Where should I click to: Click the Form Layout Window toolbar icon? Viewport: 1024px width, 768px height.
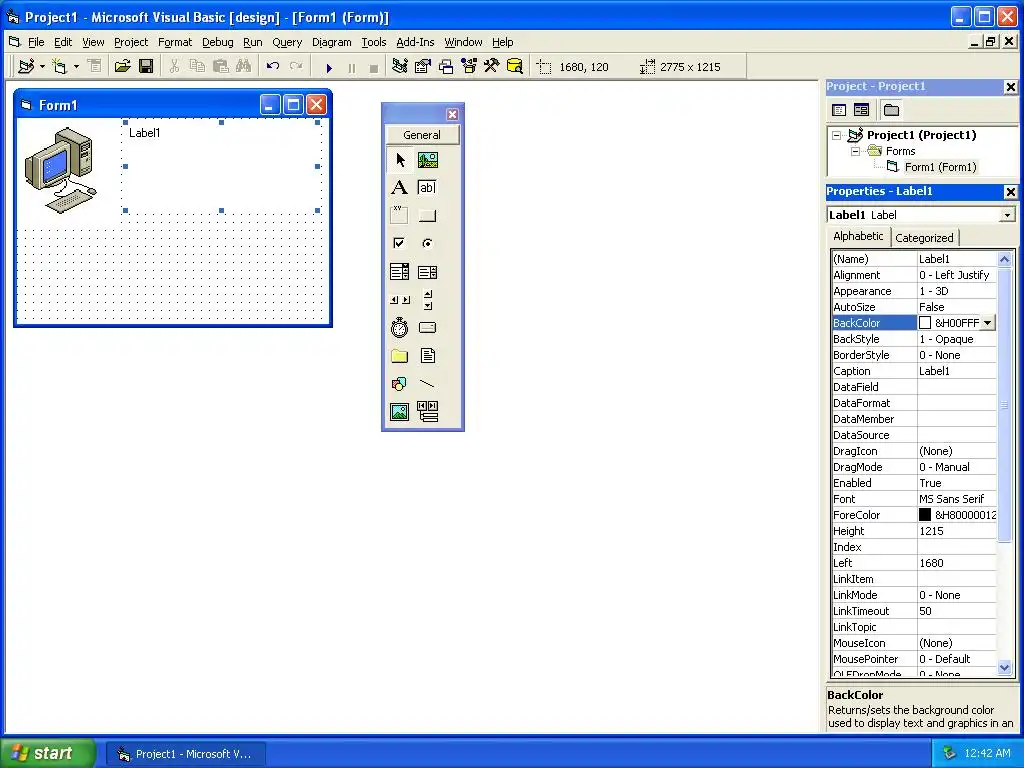(446, 67)
